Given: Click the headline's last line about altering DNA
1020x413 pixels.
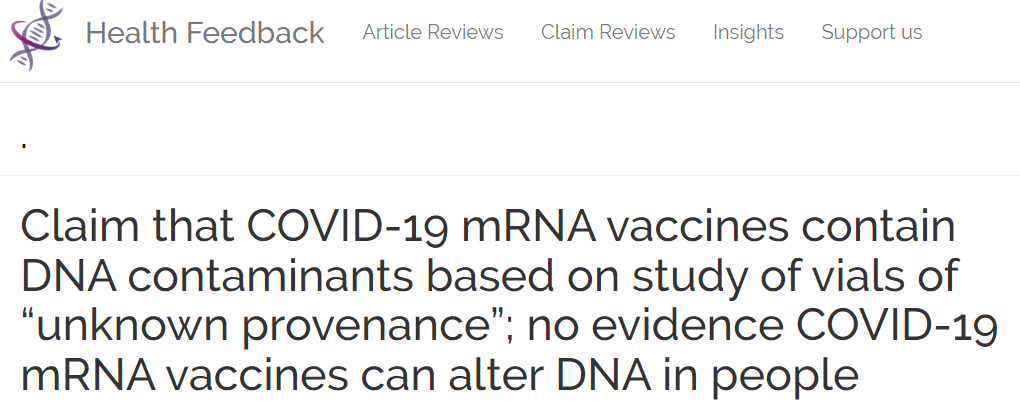Looking at the screenshot, I should (x=440, y=376).
